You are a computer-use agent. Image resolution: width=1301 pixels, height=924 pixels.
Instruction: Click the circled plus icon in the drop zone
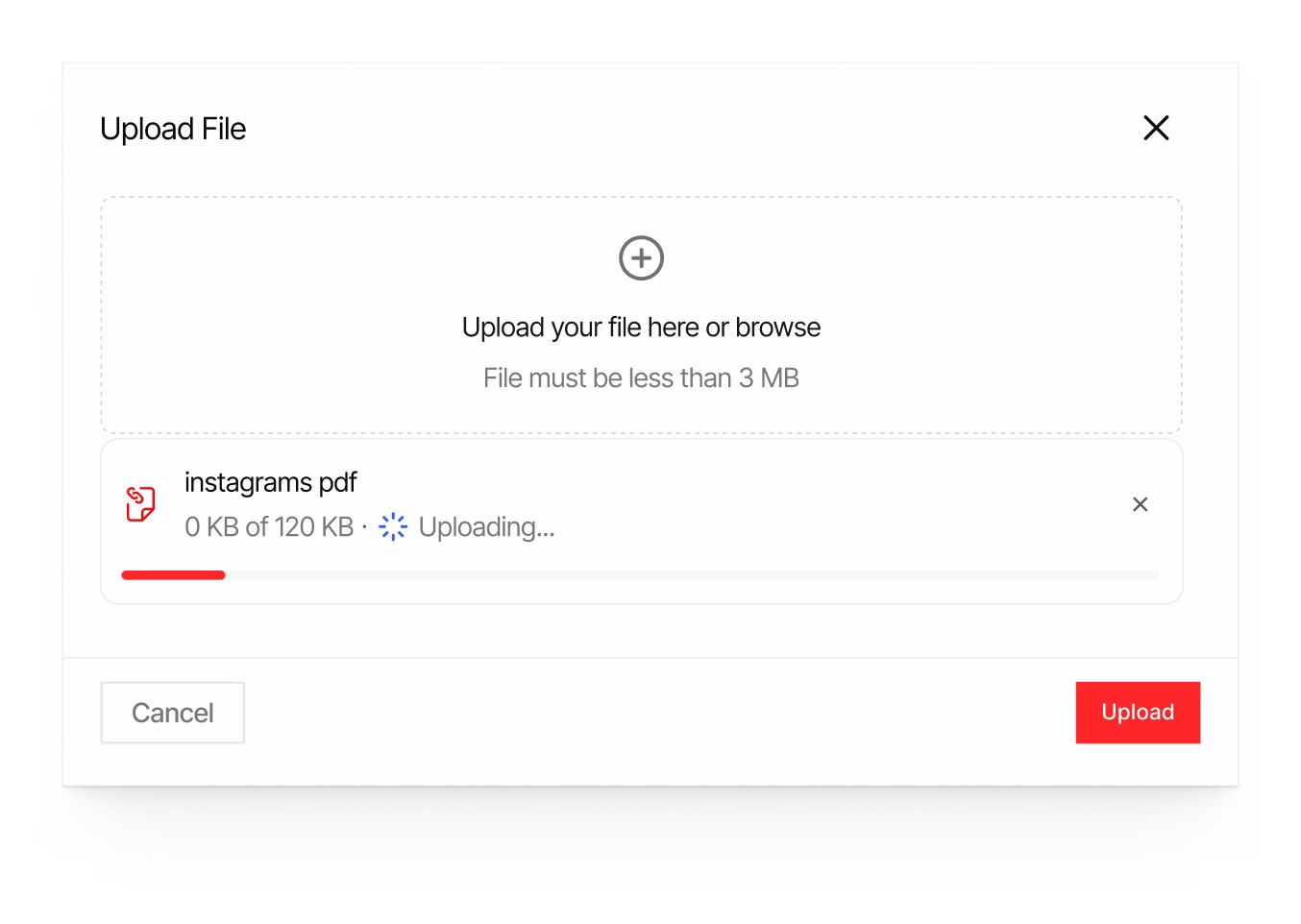(x=641, y=257)
